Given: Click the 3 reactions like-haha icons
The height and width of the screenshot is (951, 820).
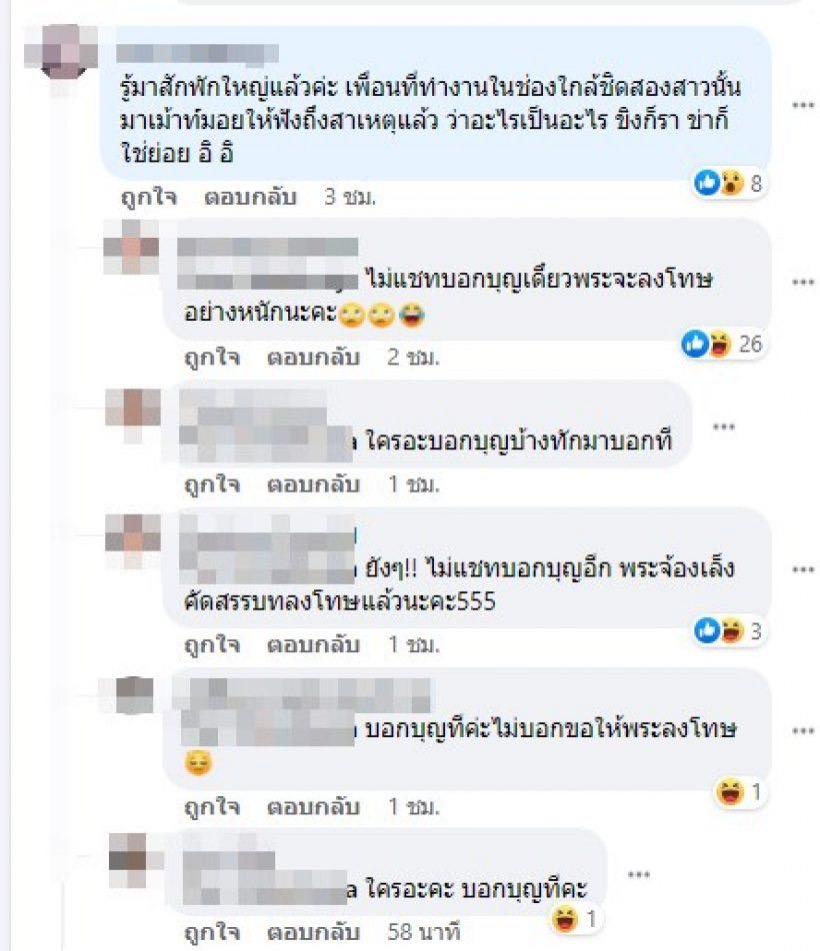Looking at the screenshot, I should click(729, 631).
